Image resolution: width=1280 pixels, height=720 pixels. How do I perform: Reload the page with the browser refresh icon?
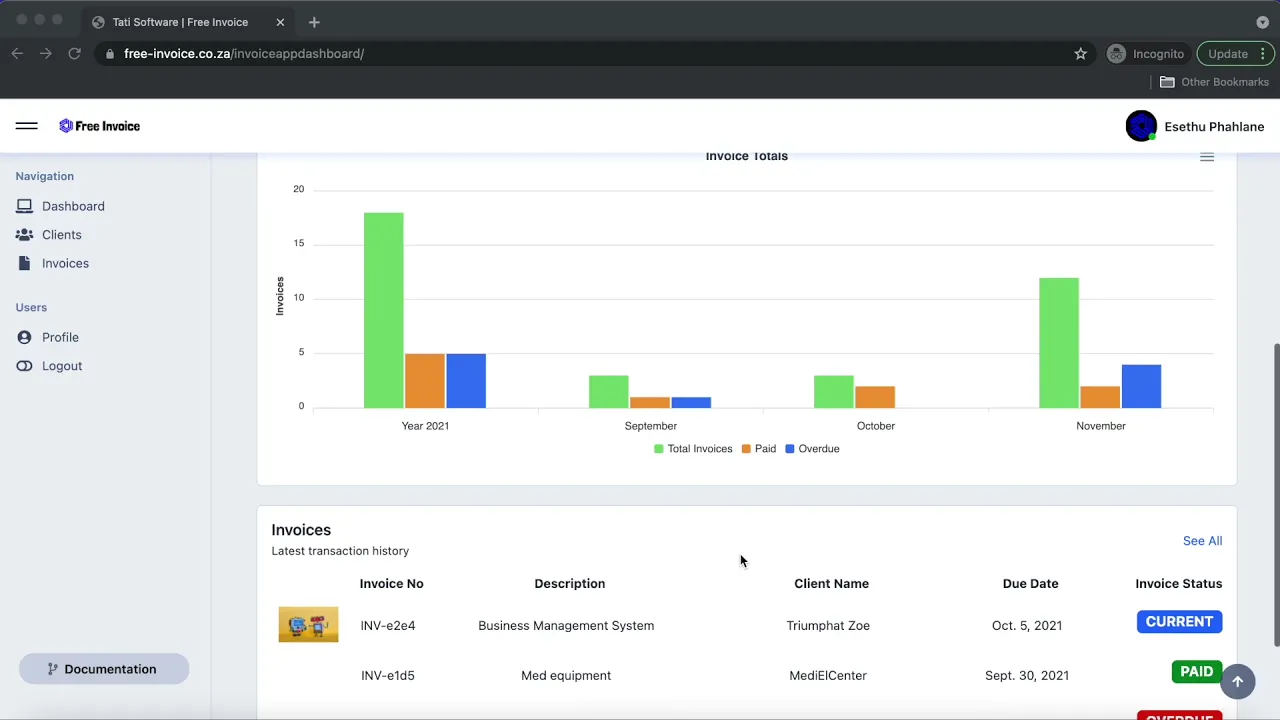tap(74, 54)
